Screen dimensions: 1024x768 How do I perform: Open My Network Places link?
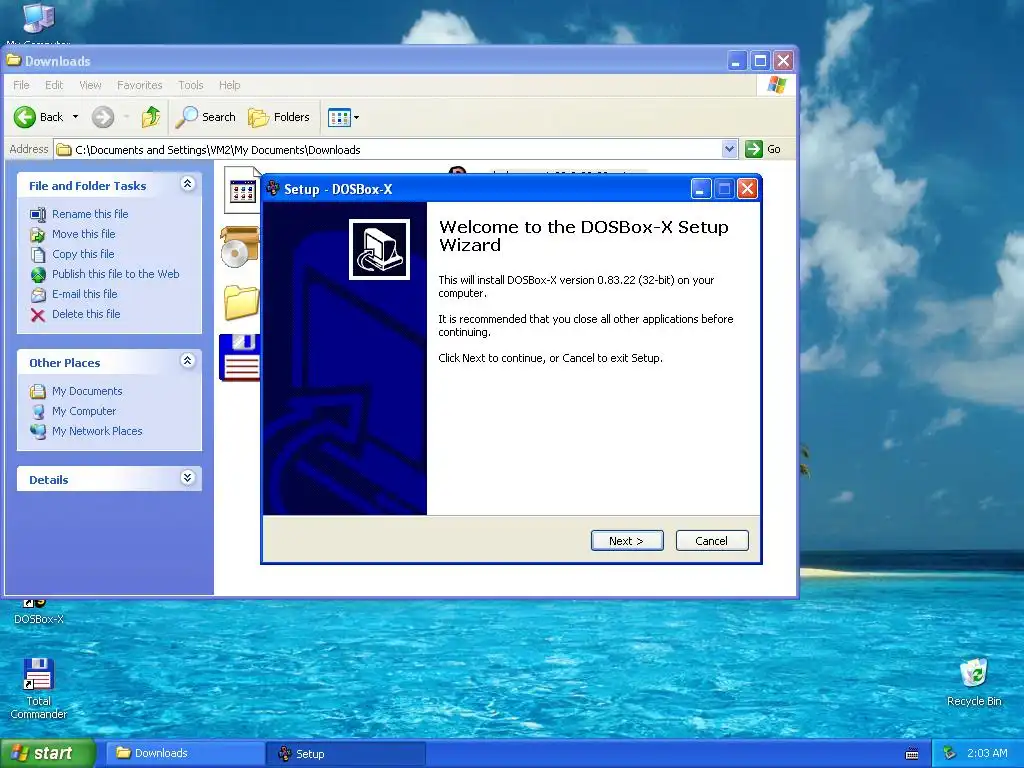(97, 431)
